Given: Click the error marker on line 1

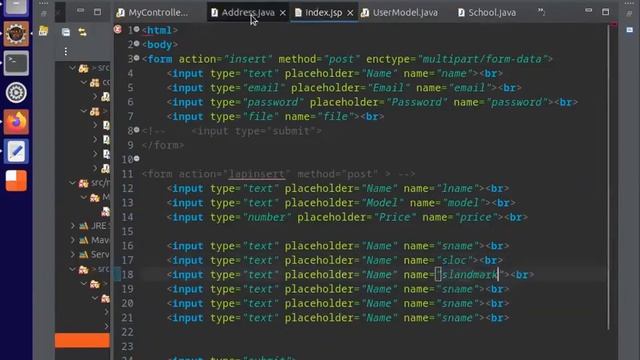Looking at the screenshot, I should (118, 29).
